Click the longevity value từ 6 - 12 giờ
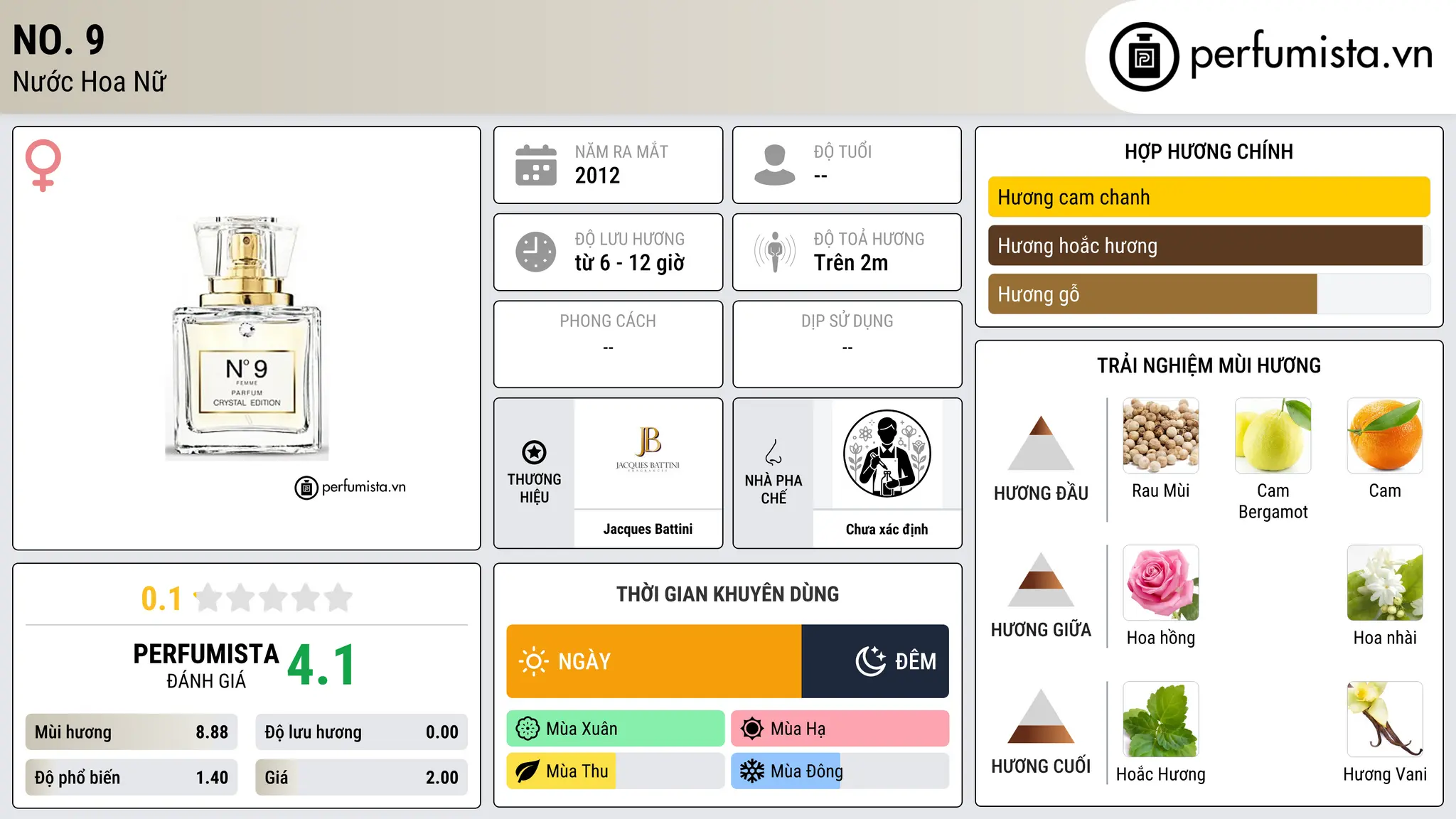This screenshot has height=819, width=1456. [629, 263]
